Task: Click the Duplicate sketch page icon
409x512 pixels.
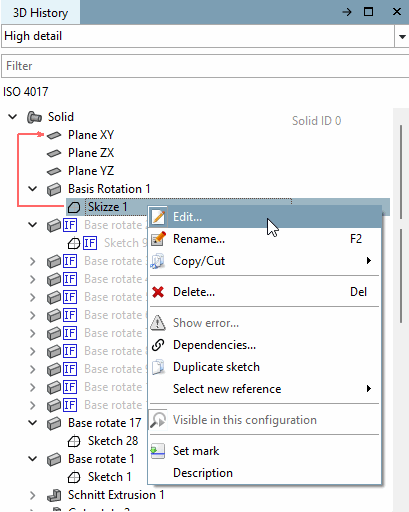Action: pos(158,367)
